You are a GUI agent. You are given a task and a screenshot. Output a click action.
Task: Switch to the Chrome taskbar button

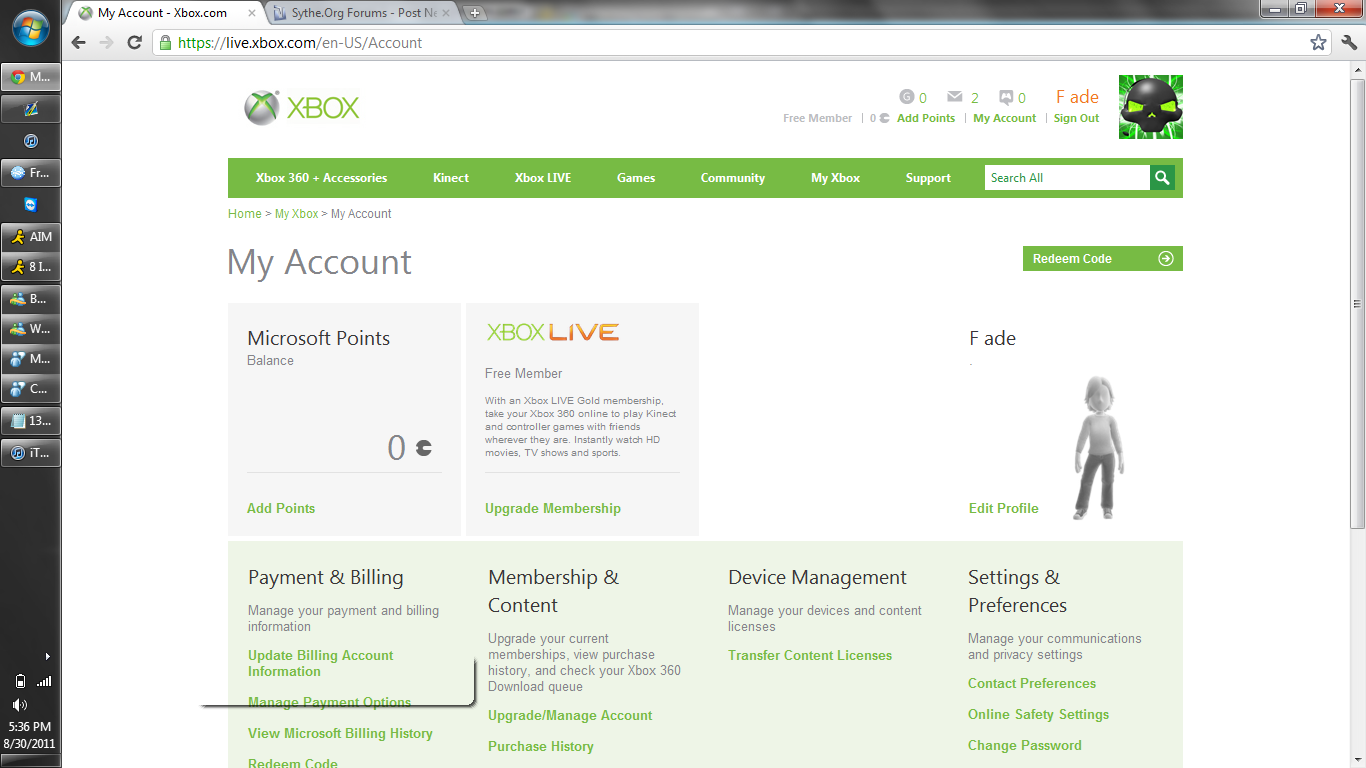(x=30, y=77)
